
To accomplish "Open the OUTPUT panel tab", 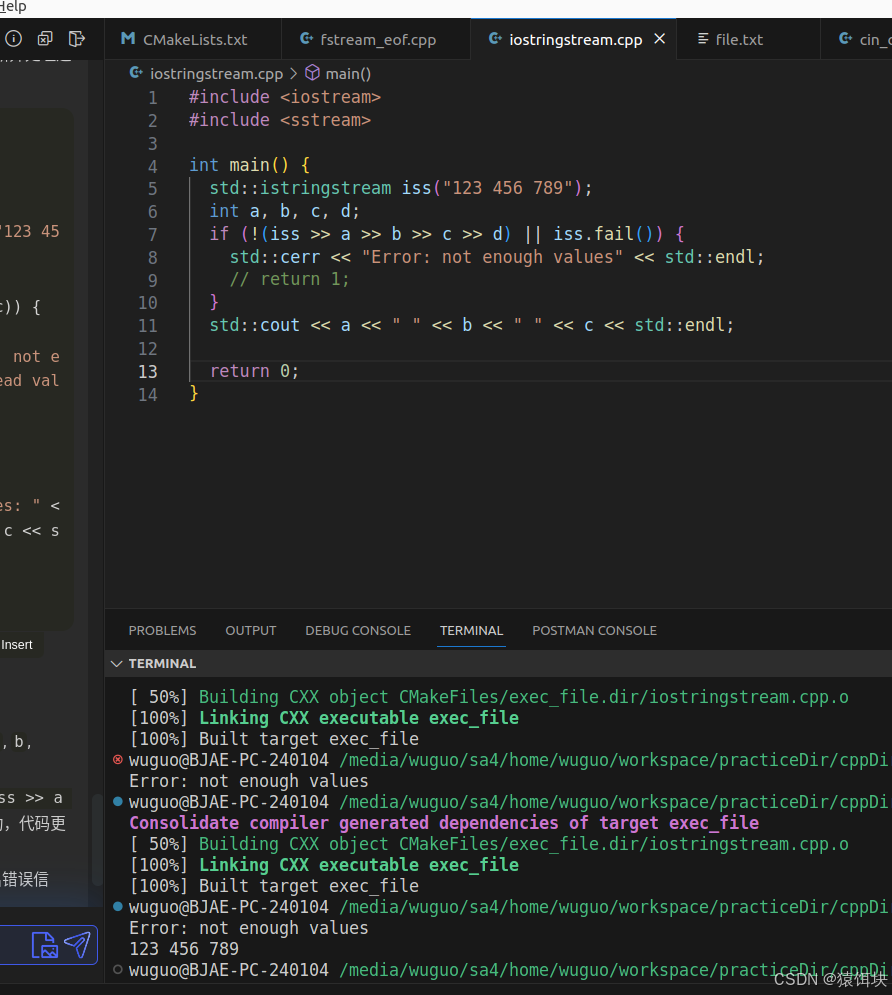I will point(251,630).
